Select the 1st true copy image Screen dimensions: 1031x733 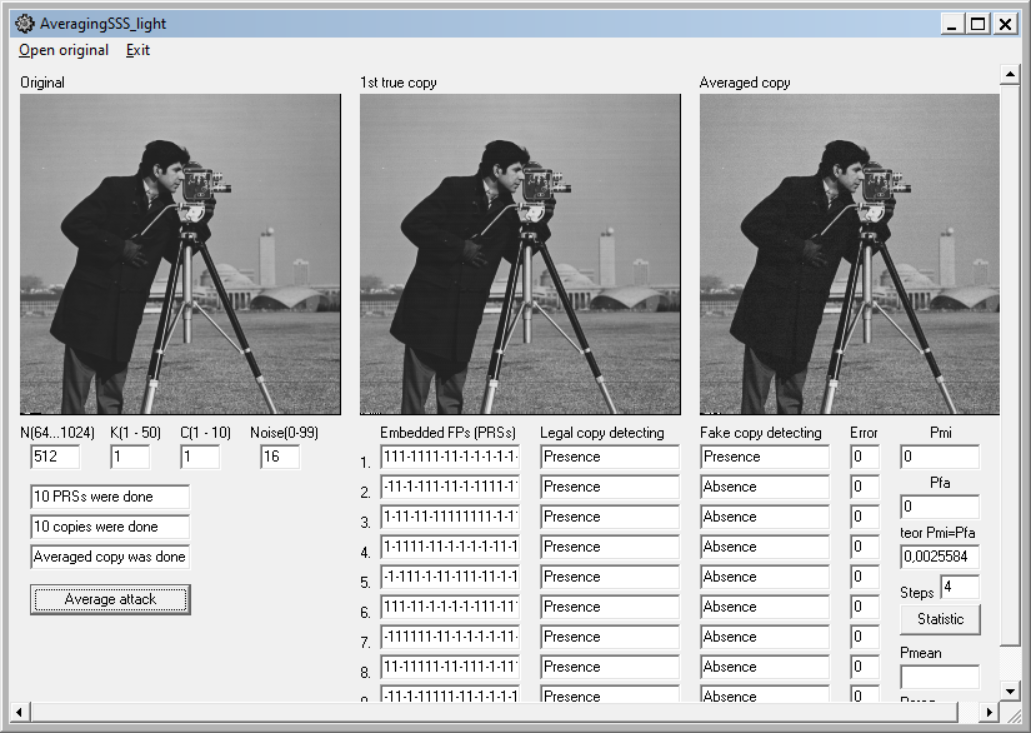520,254
